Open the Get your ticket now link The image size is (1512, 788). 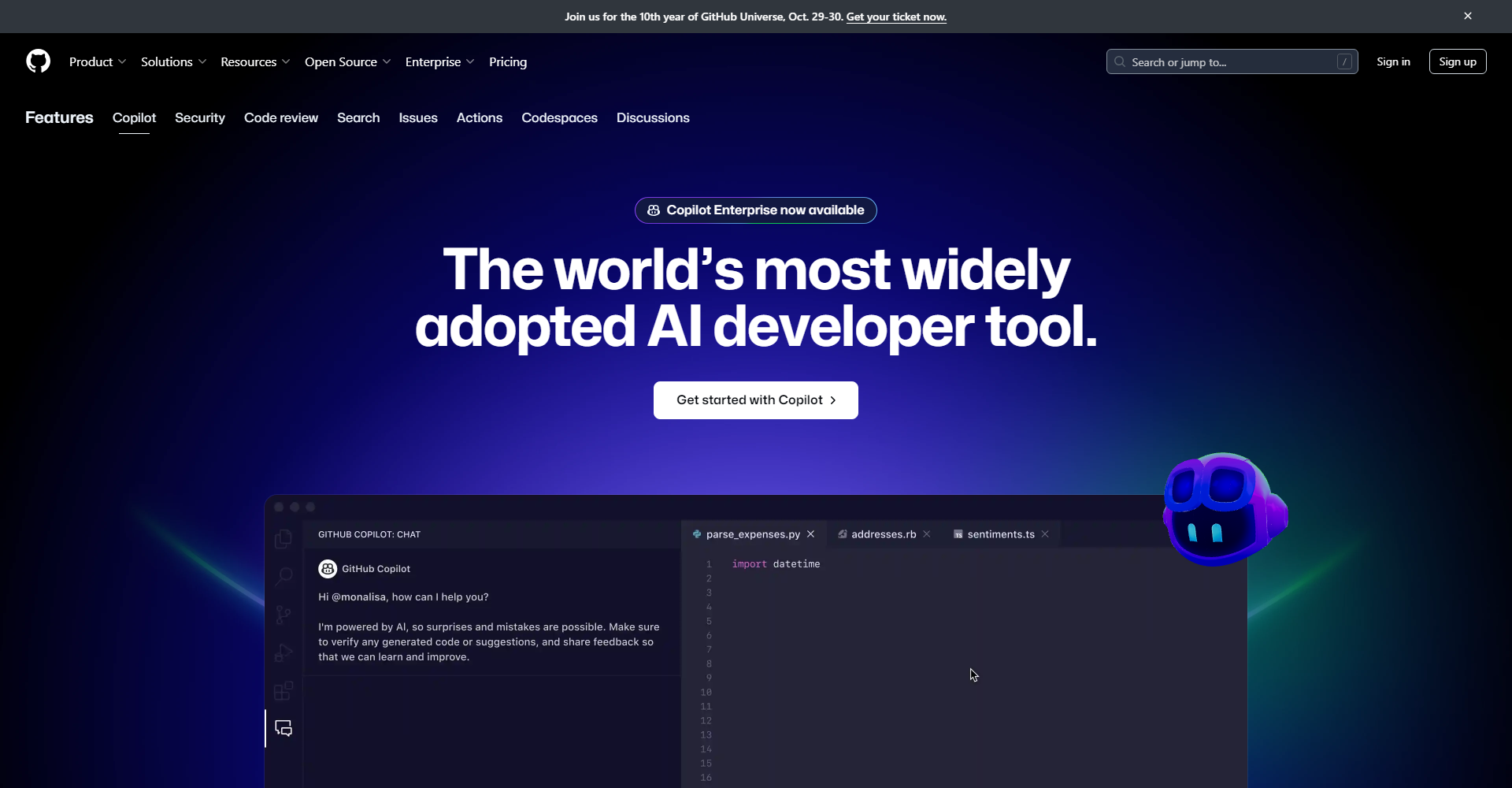coord(896,17)
